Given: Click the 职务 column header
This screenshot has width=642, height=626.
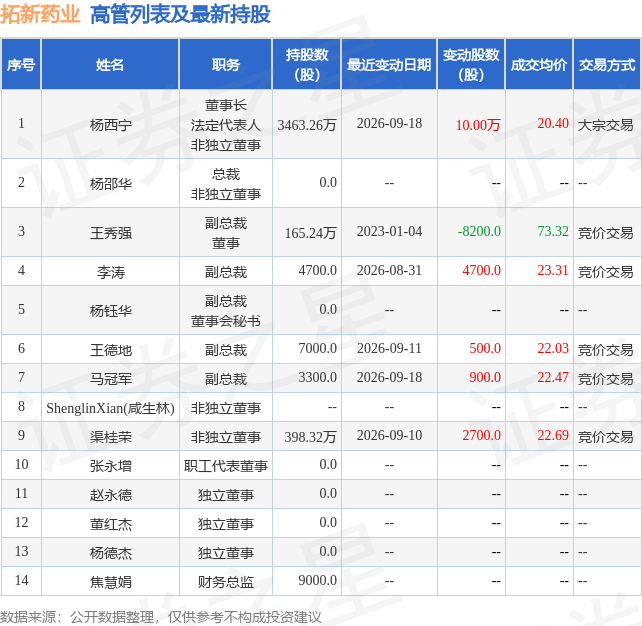Looking at the screenshot, I should tap(226, 65).
